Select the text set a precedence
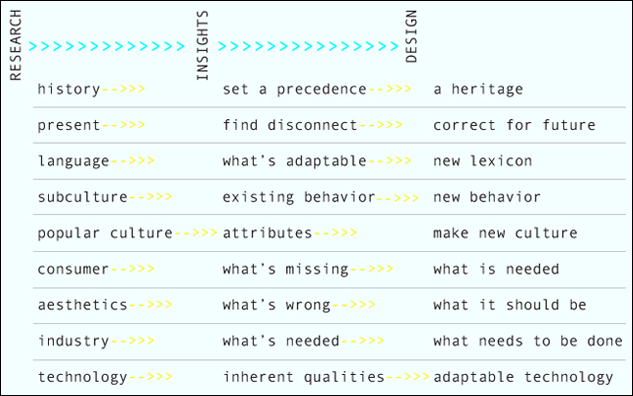The width and height of the screenshot is (633, 396). (294, 89)
